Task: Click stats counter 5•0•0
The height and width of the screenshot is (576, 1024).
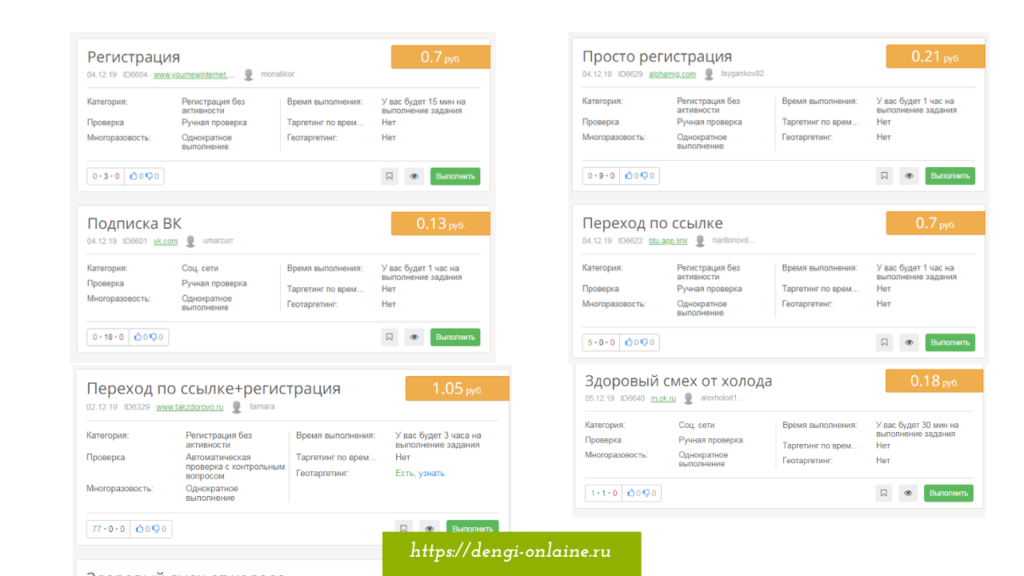Action: (601, 342)
